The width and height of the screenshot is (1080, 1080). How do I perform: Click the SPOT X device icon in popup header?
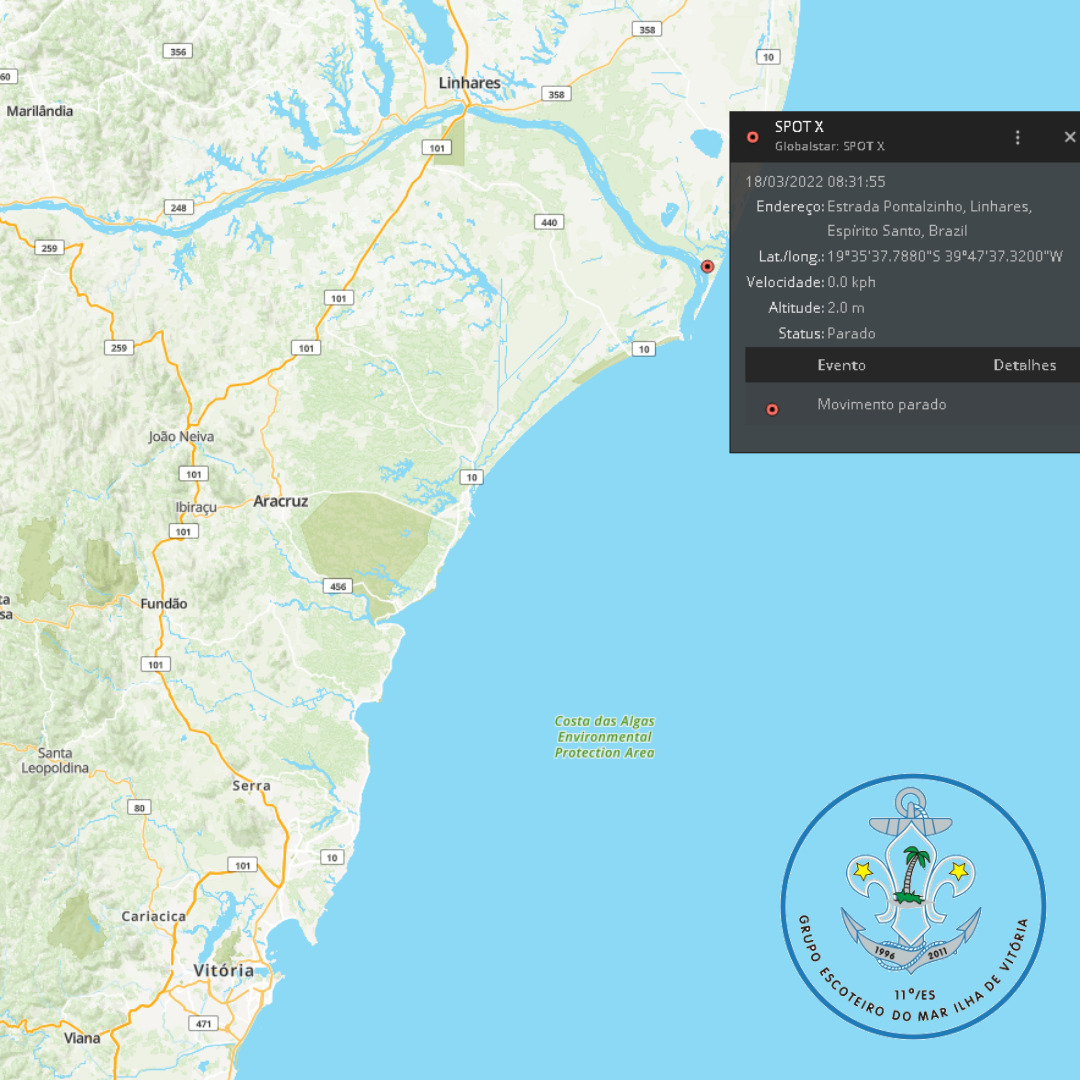pyautogui.click(x=753, y=137)
